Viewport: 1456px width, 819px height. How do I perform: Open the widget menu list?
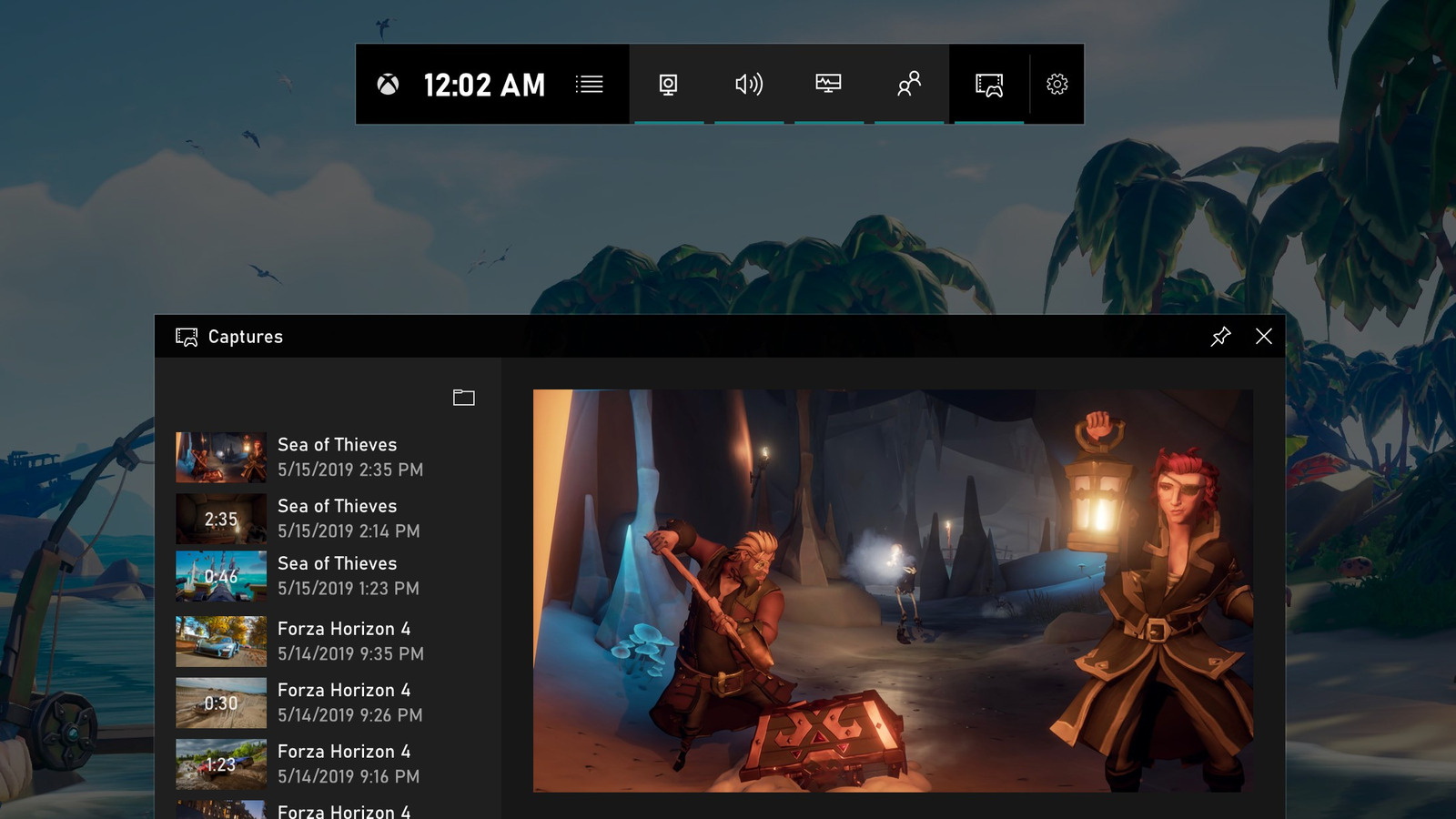click(591, 85)
